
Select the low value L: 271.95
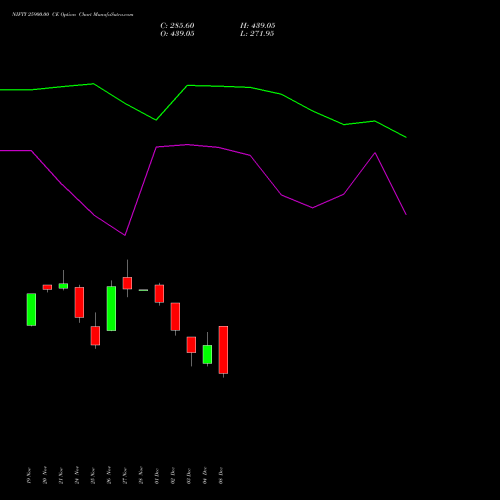[257, 34]
